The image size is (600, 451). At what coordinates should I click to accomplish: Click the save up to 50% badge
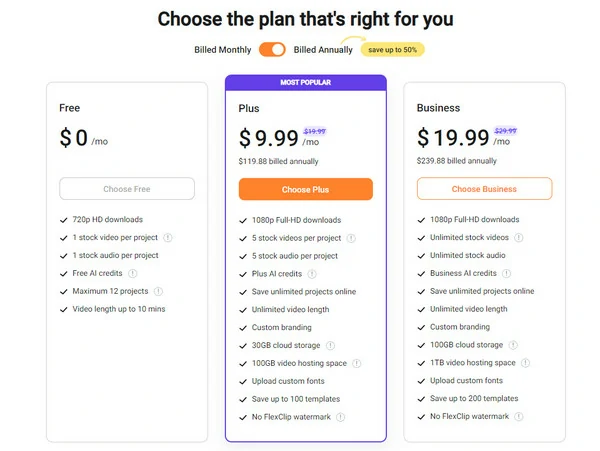[393, 50]
